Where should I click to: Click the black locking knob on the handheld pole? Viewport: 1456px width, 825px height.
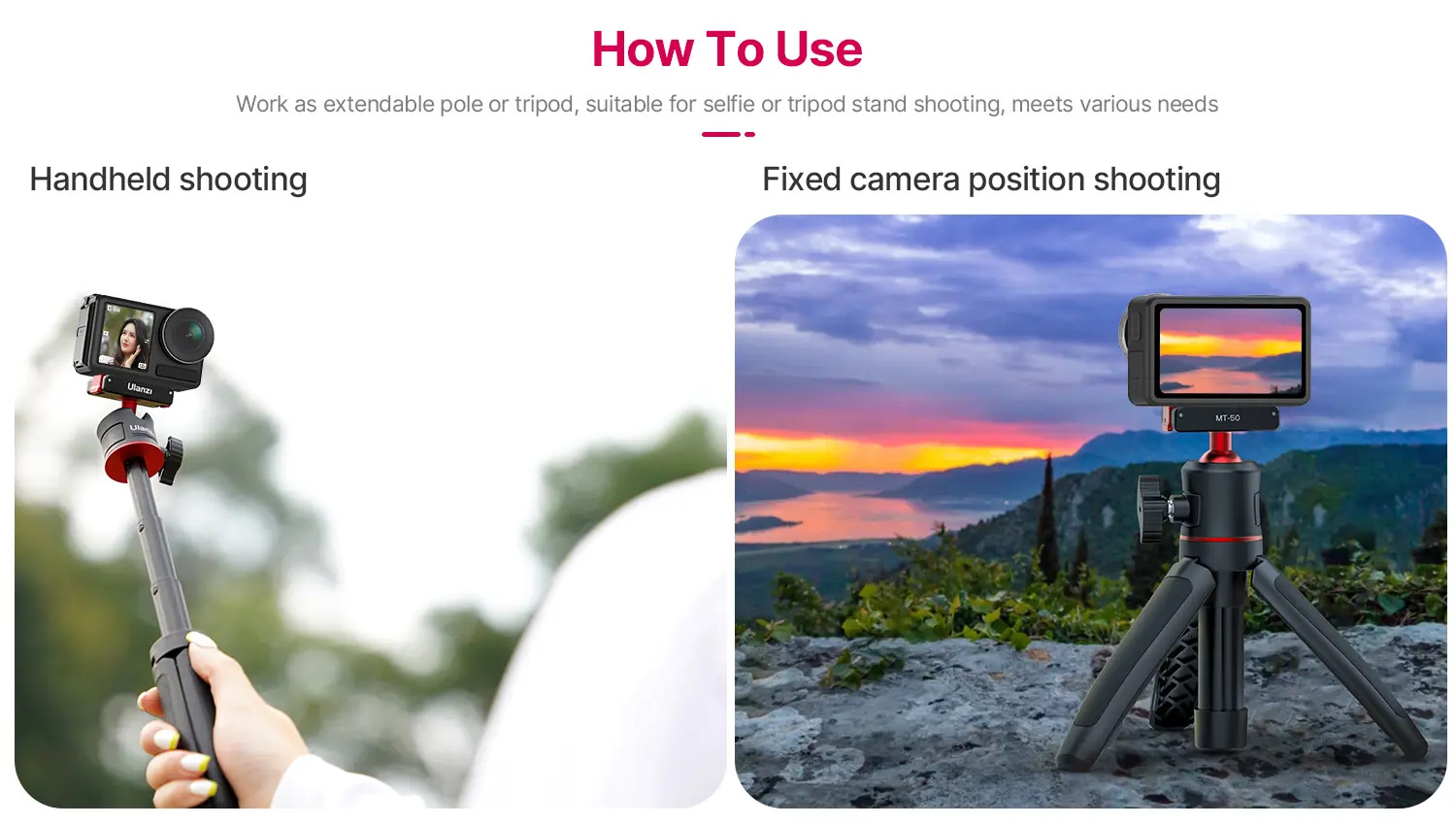(171, 460)
